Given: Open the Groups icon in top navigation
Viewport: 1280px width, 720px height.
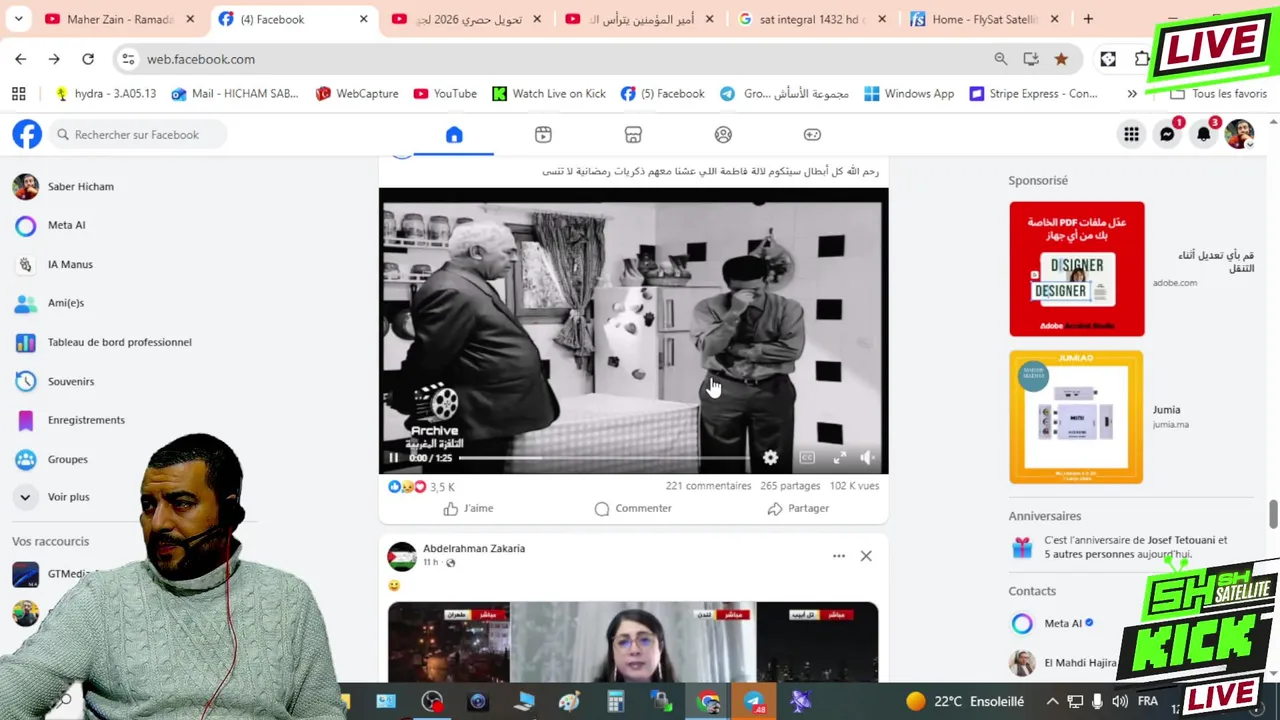Looking at the screenshot, I should tap(723, 134).
